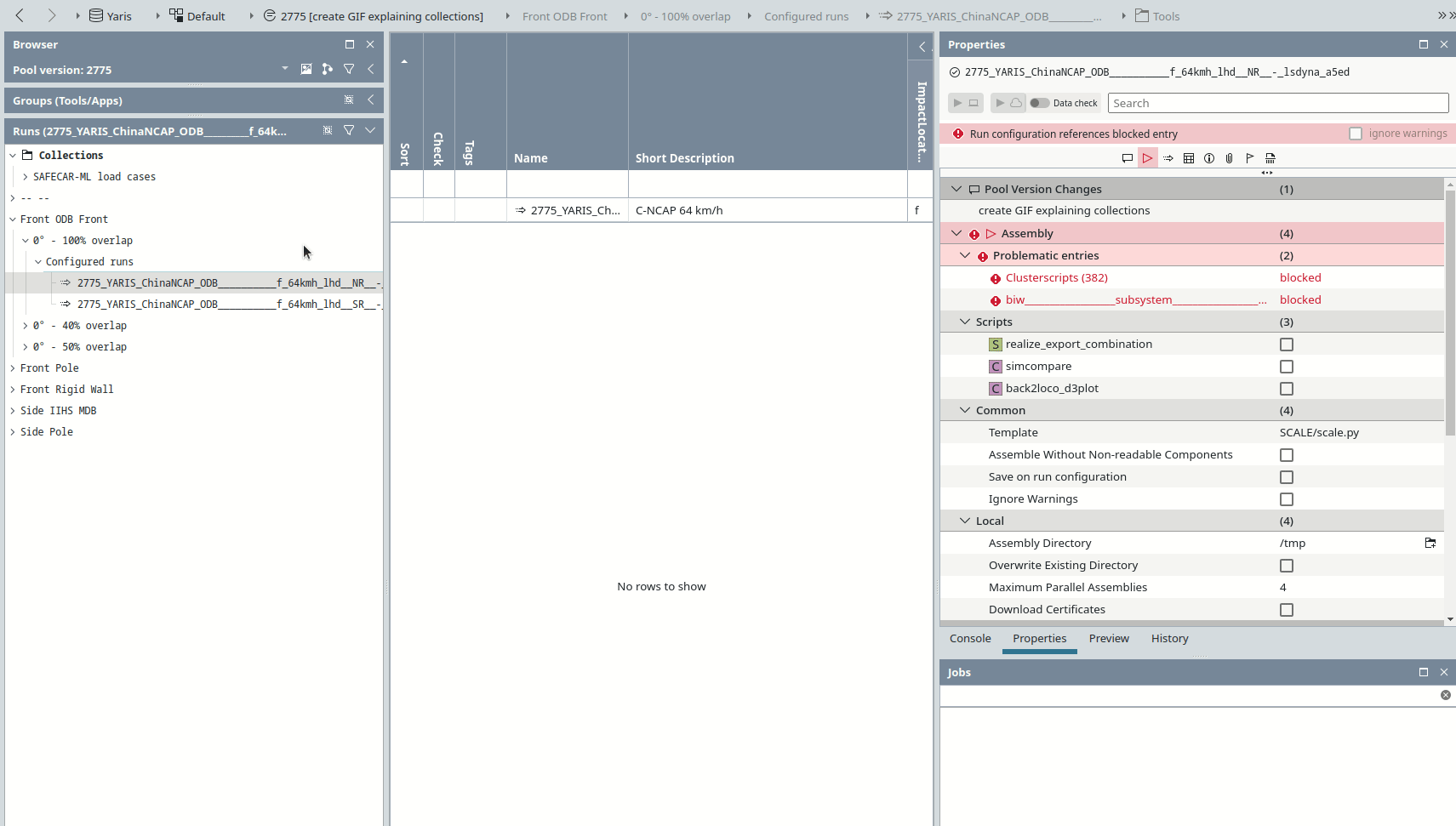Switch to the History tab
Image resolution: width=1456 pixels, height=826 pixels.
1169,639
